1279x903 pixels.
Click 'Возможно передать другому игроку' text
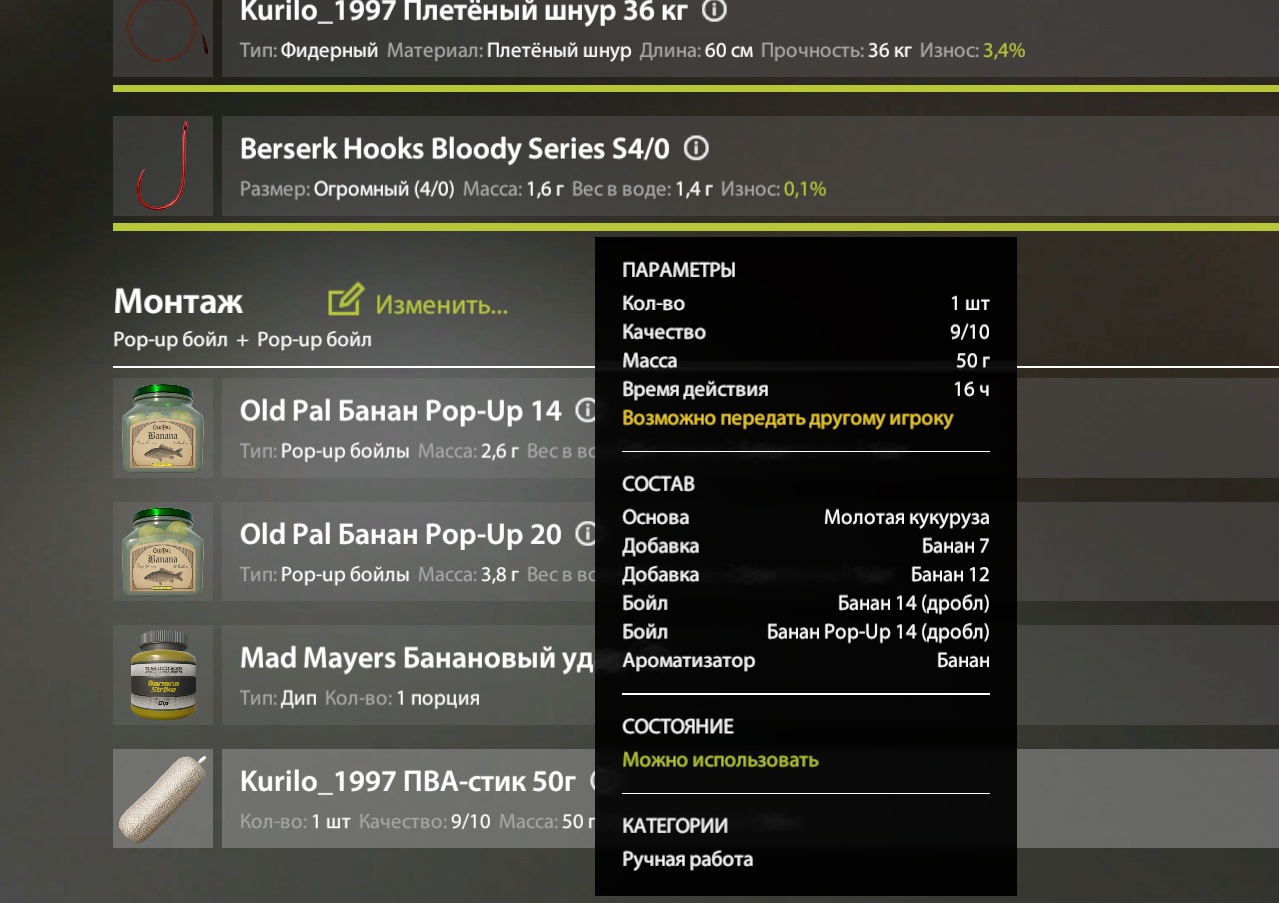pyautogui.click(x=787, y=418)
